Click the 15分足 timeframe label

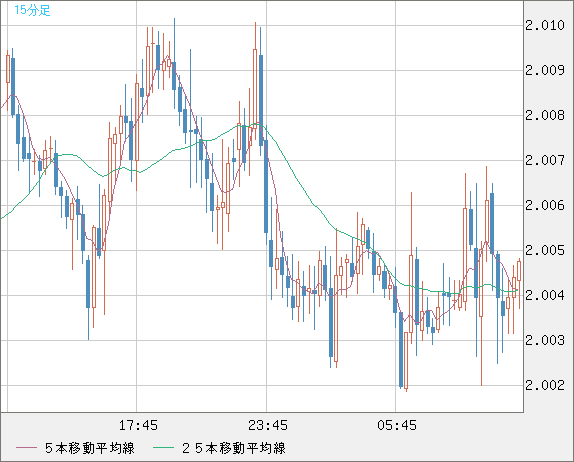coord(32,10)
